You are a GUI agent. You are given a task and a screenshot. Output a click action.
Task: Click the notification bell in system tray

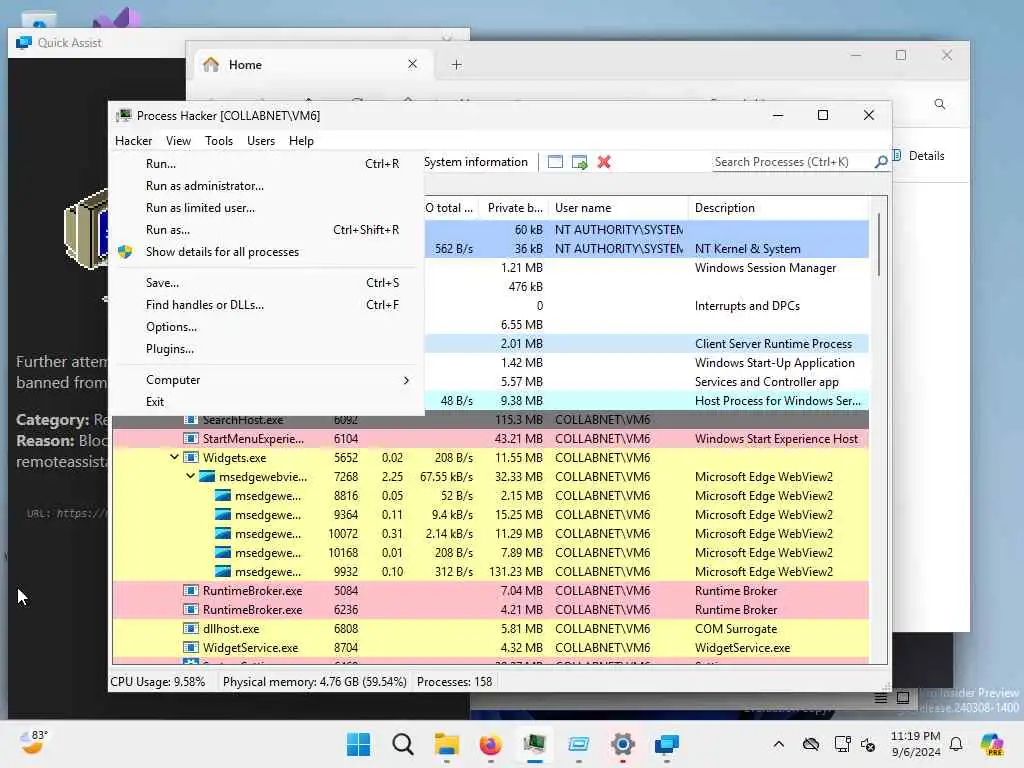pos(956,744)
